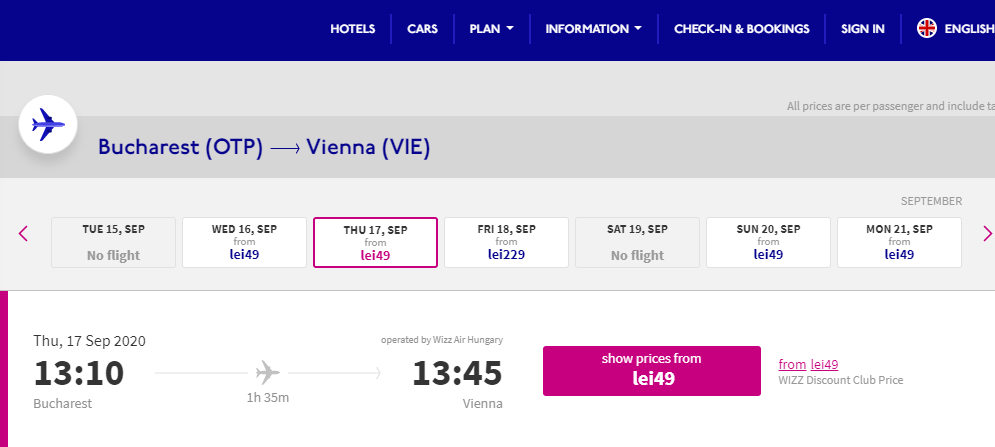The image size is (995, 447).
Task: Click the UK flag language icon
Action: 927,29
